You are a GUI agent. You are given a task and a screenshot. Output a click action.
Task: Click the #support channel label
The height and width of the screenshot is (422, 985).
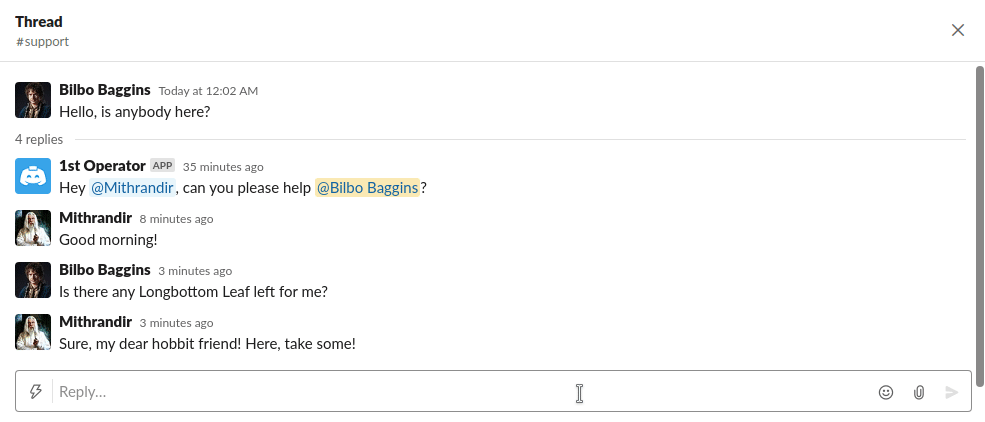pyautogui.click(x=42, y=42)
